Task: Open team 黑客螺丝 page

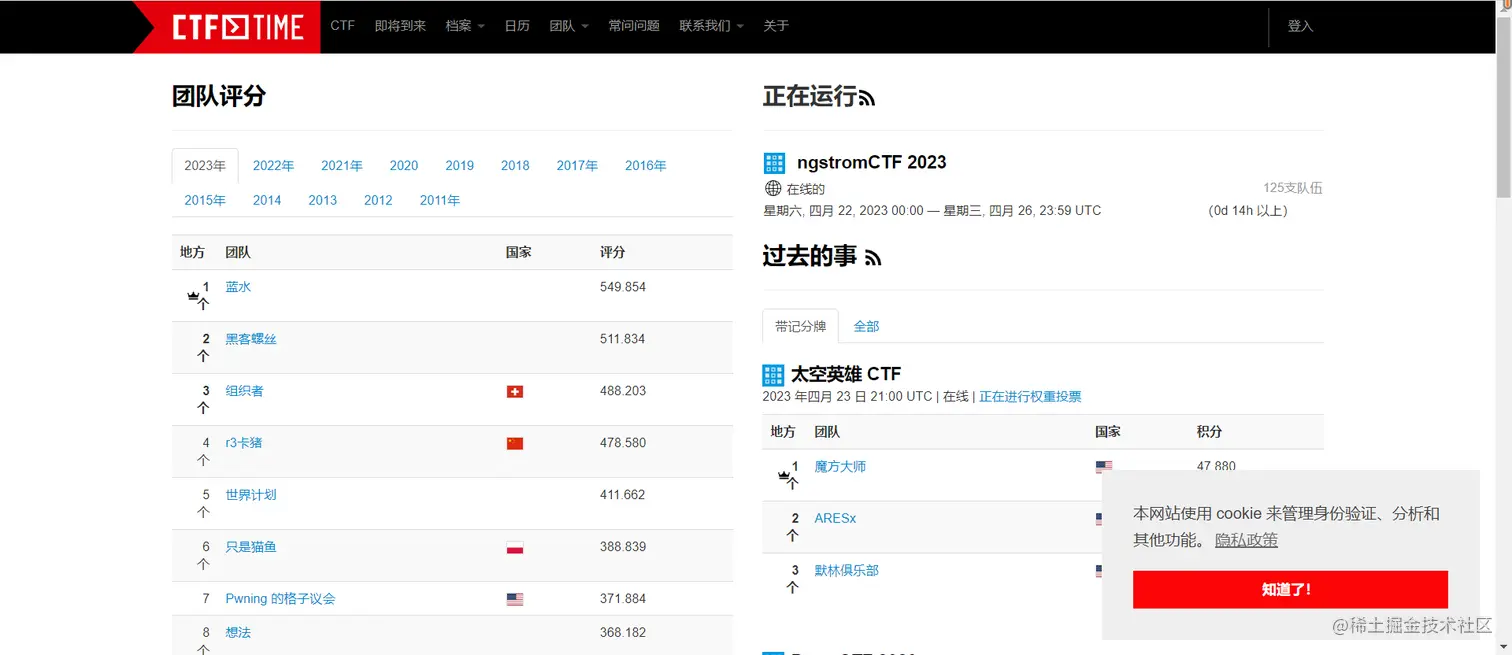Action: click(x=251, y=339)
